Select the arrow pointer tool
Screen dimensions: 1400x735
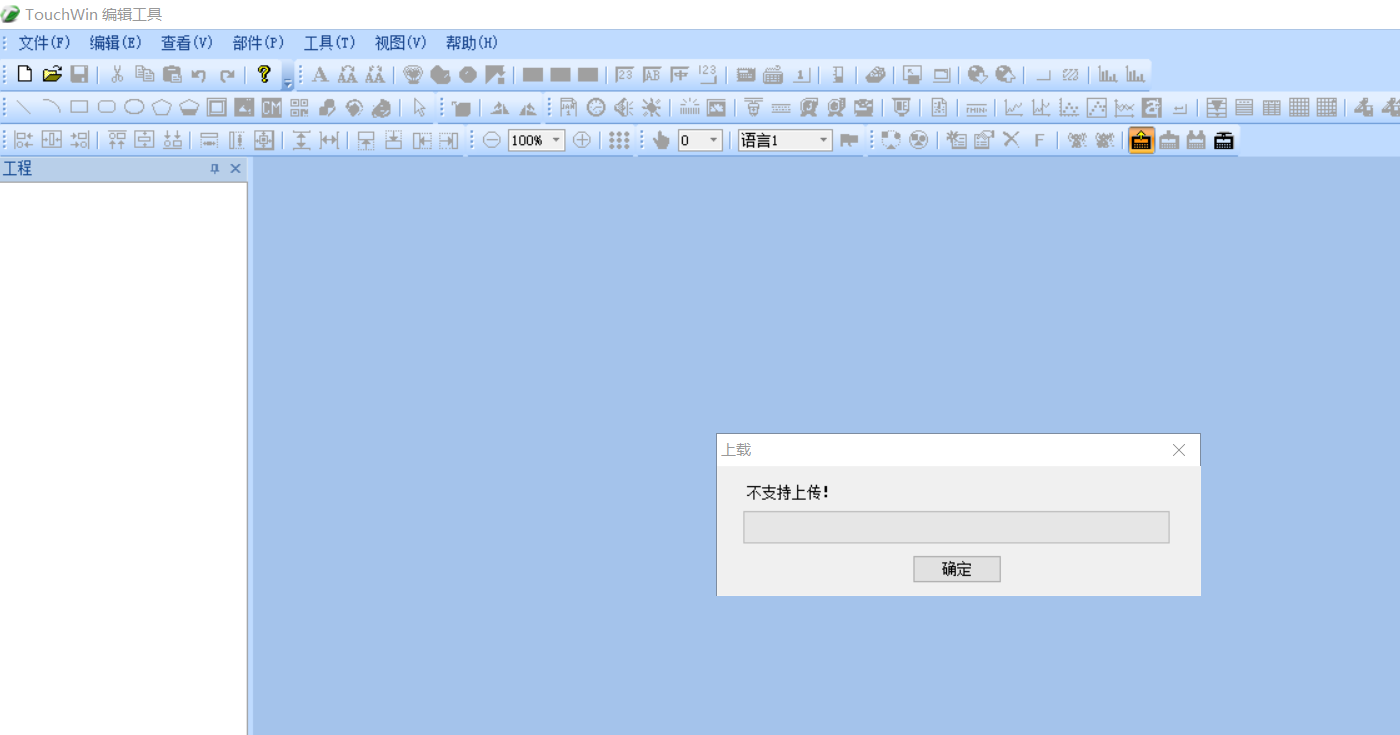coord(419,108)
